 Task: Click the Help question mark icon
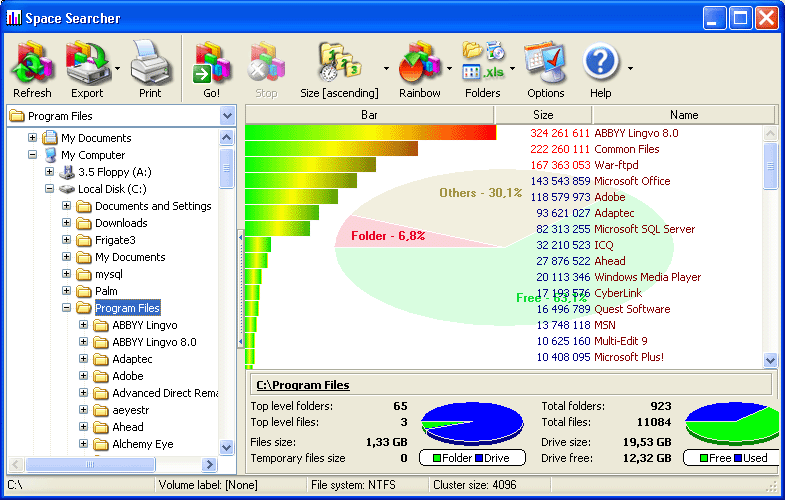click(x=600, y=62)
